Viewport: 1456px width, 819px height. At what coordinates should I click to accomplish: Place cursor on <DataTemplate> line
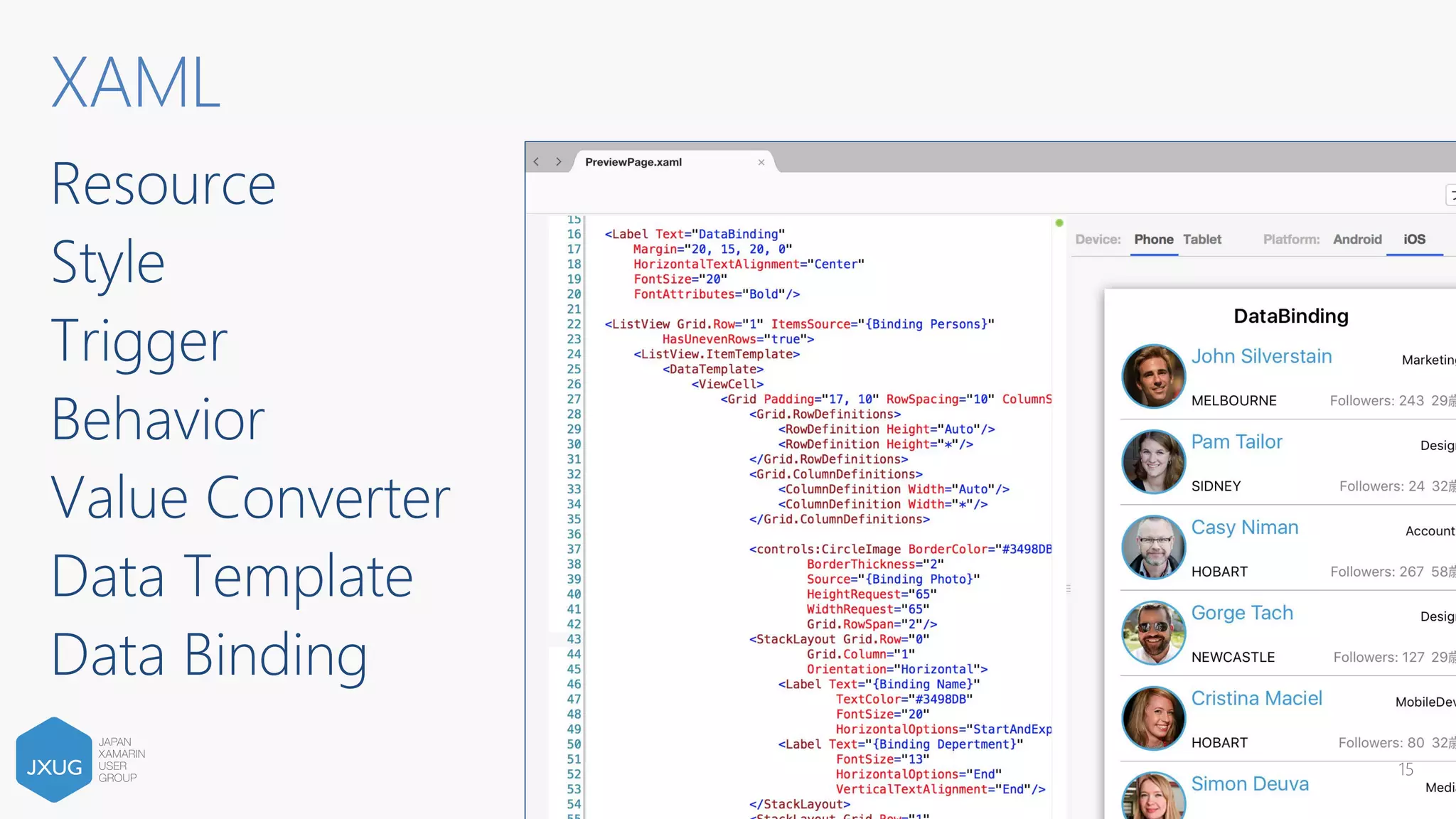[x=713, y=369]
